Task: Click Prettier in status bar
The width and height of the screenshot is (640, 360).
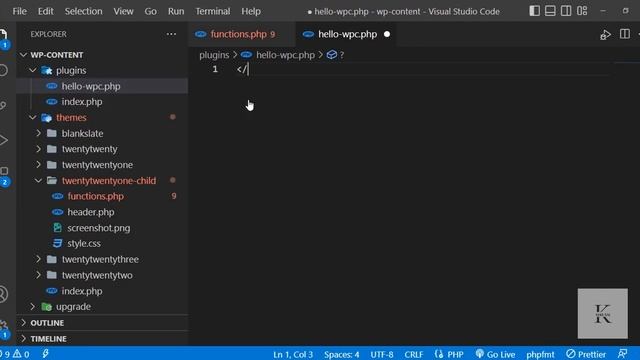Action: pyautogui.click(x=586, y=354)
